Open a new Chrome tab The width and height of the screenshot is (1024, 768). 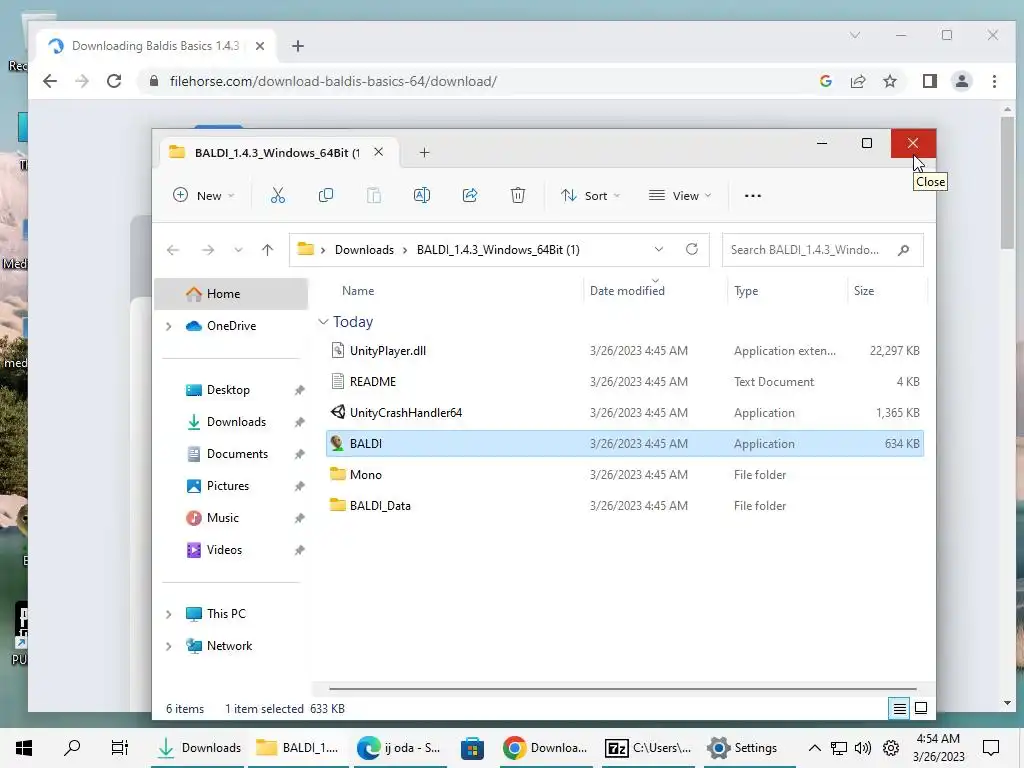tap(298, 46)
